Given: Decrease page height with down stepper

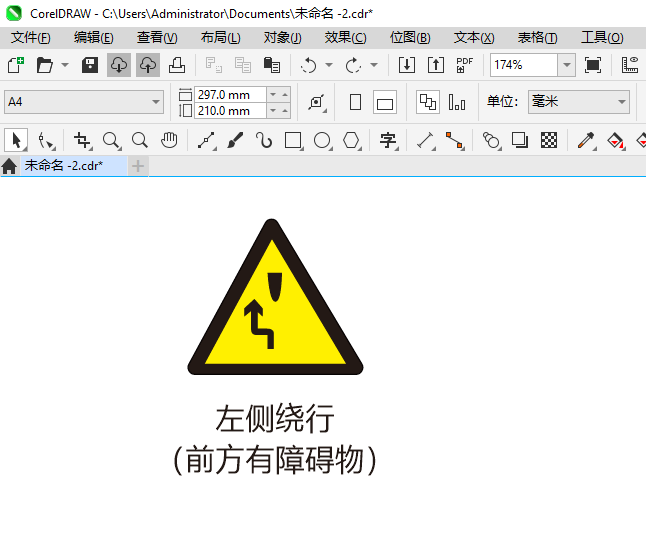Looking at the screenshot, I should pos(273,111).
